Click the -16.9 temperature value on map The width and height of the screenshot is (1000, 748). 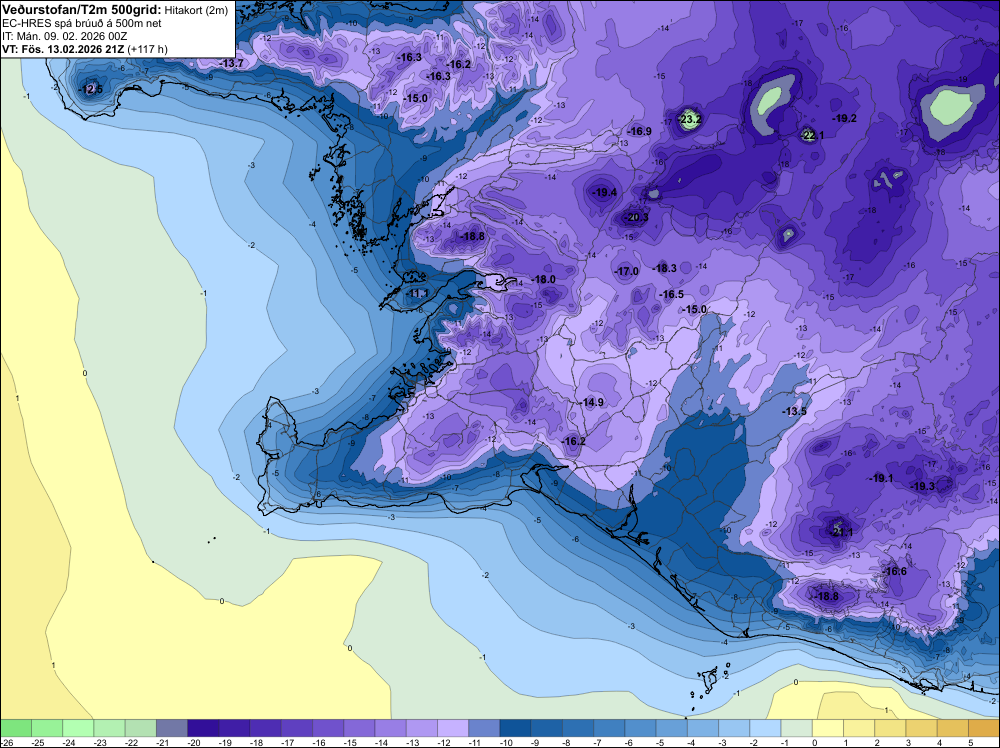click(x=639, y=131)
